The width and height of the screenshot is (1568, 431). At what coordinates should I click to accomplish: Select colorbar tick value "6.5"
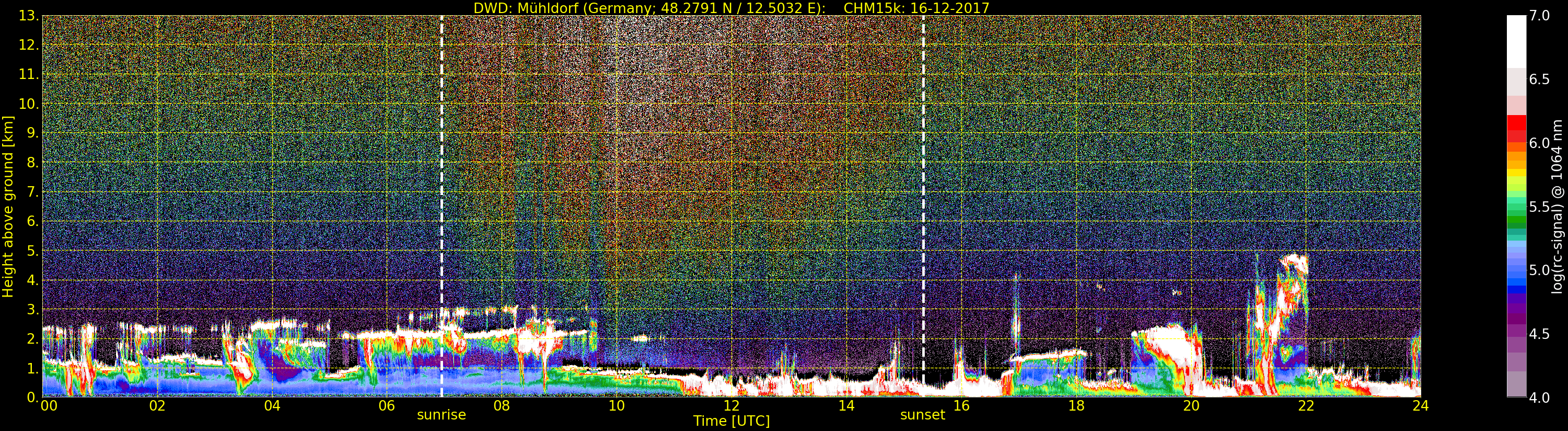point(1539,80)
